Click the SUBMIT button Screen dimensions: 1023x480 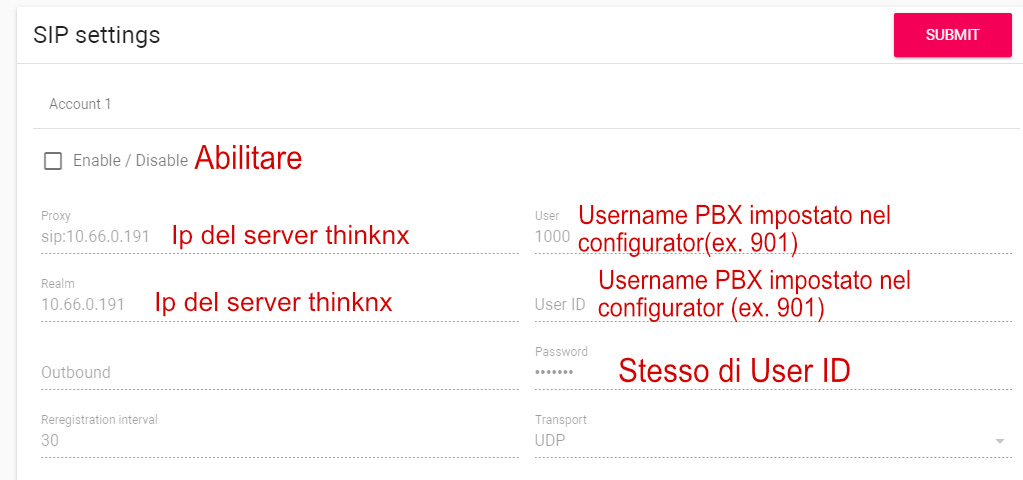952,35
